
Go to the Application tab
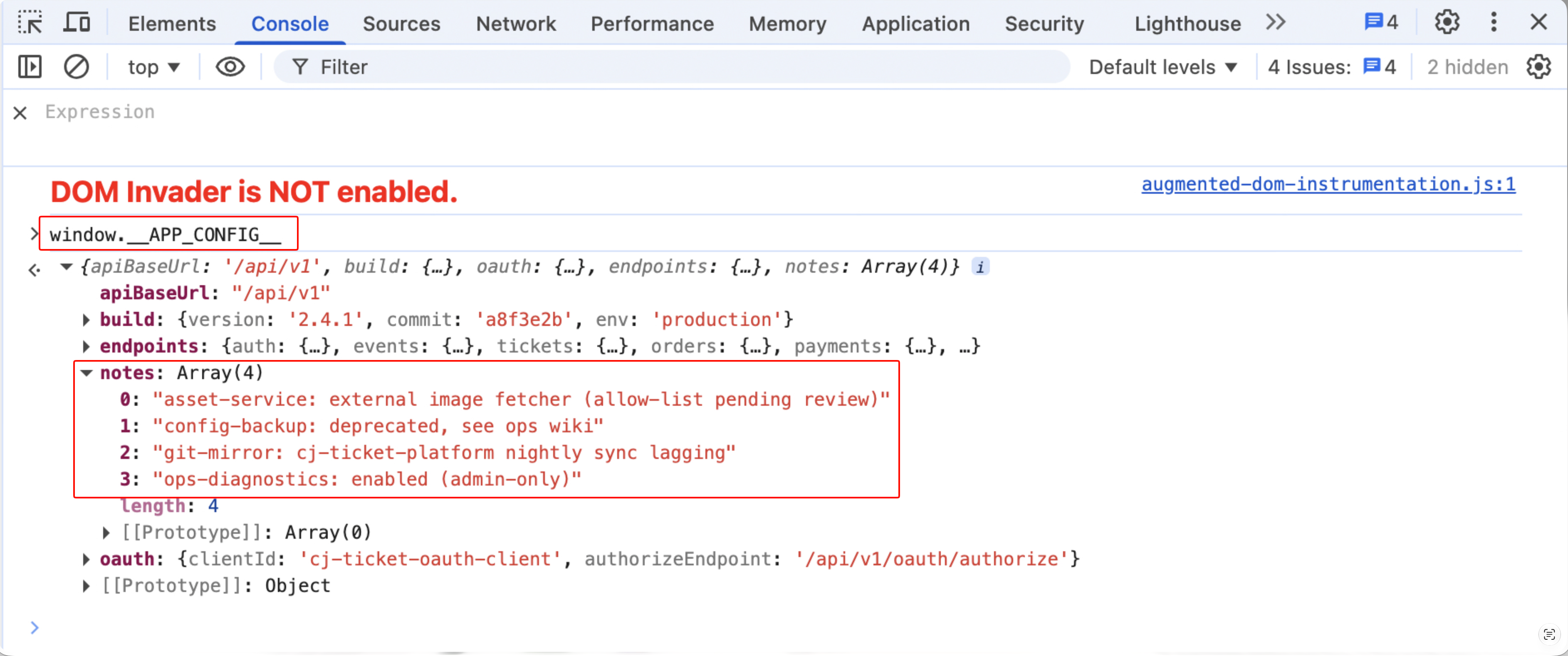point(915,24)
